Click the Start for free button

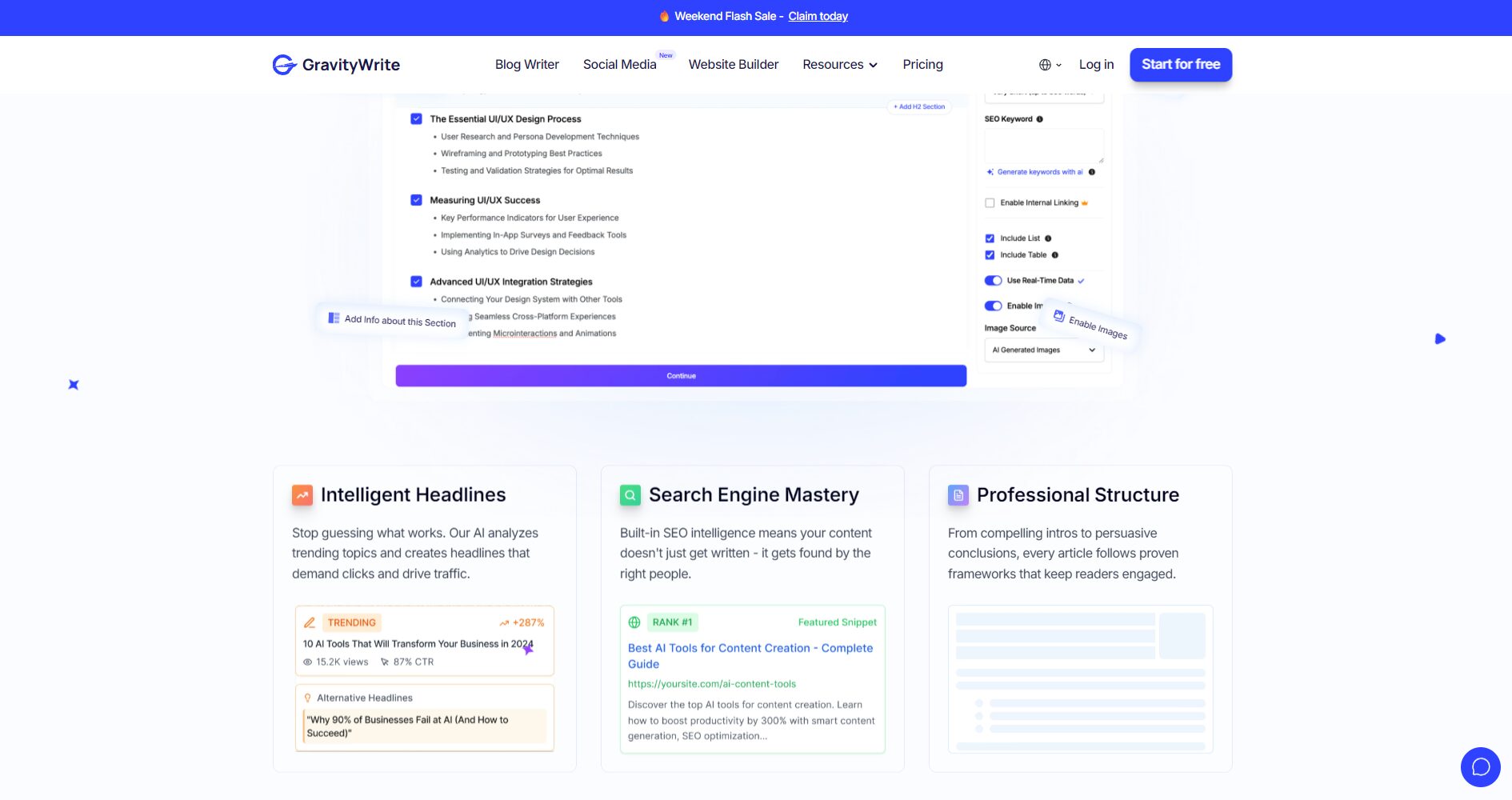point(1180,65)
